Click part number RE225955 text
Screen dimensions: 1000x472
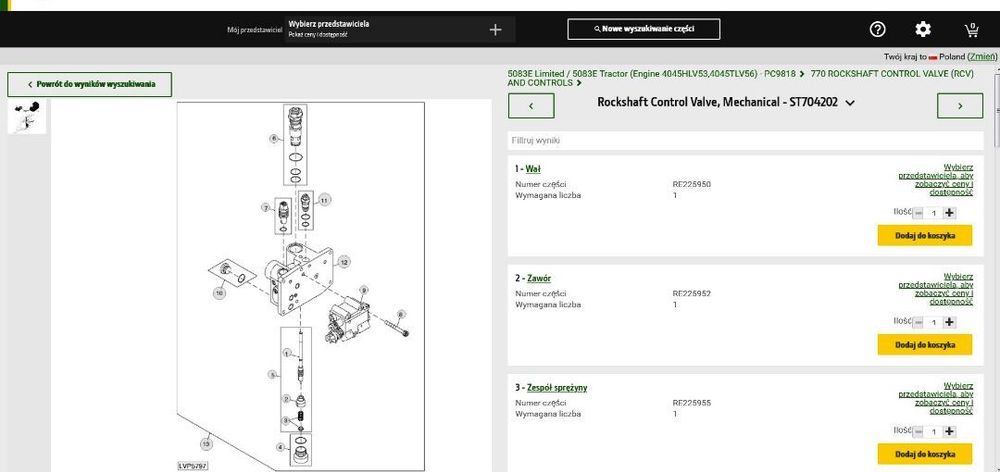click(691, 402)
